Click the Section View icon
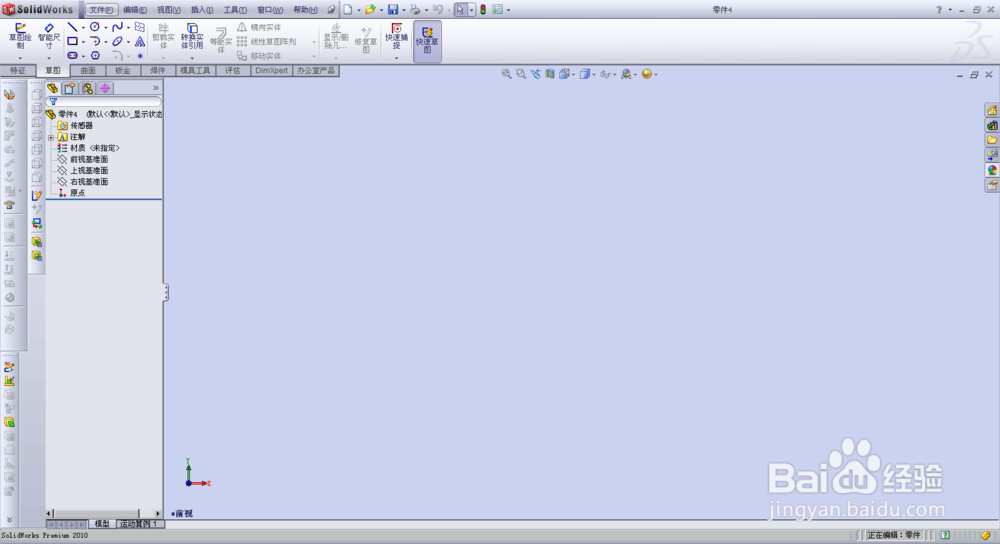The image size is (1000, 544). pos(550,74)
